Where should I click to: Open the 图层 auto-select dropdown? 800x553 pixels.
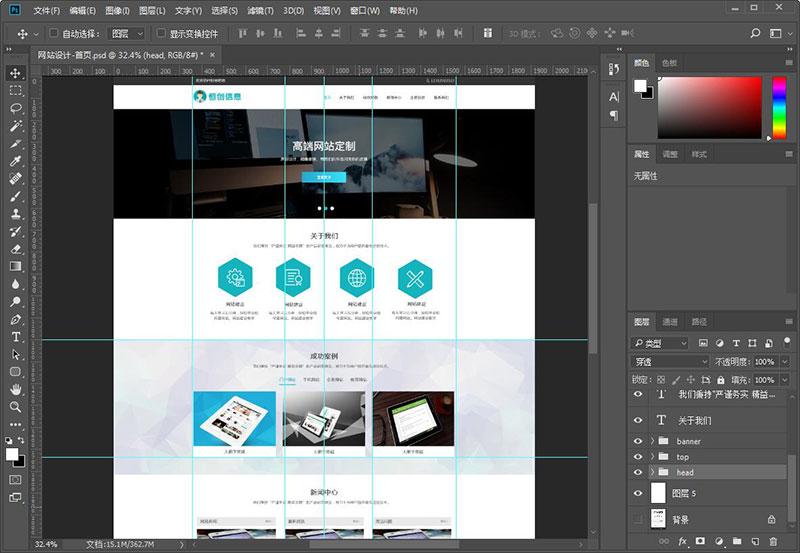127,34
